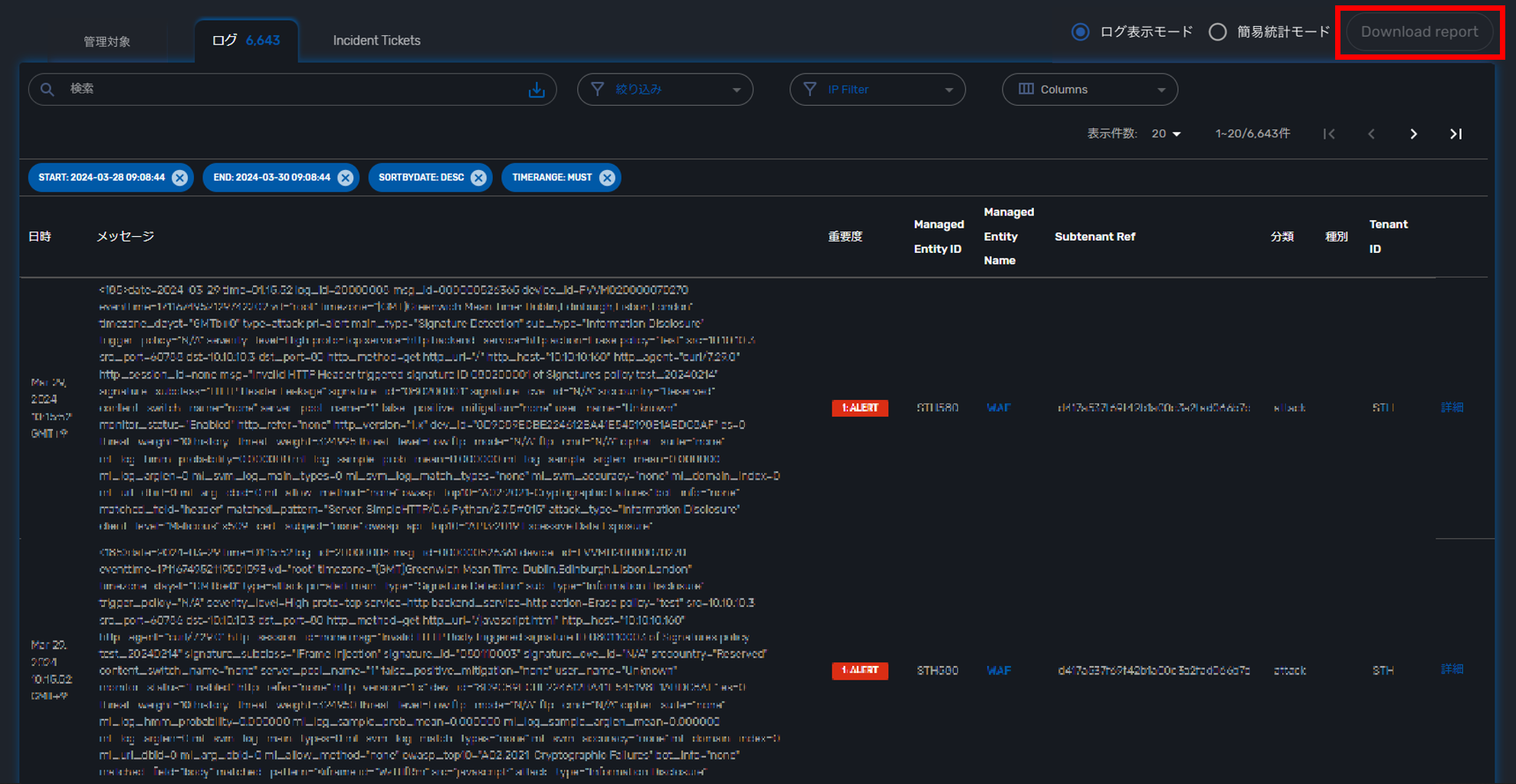Click the download icon in search bar

coord(537,90)
